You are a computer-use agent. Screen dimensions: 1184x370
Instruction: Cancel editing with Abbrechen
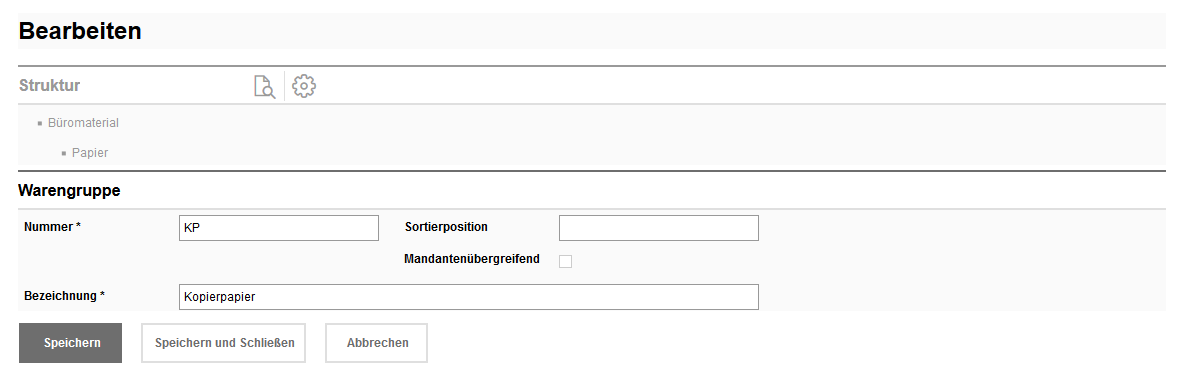377,343
